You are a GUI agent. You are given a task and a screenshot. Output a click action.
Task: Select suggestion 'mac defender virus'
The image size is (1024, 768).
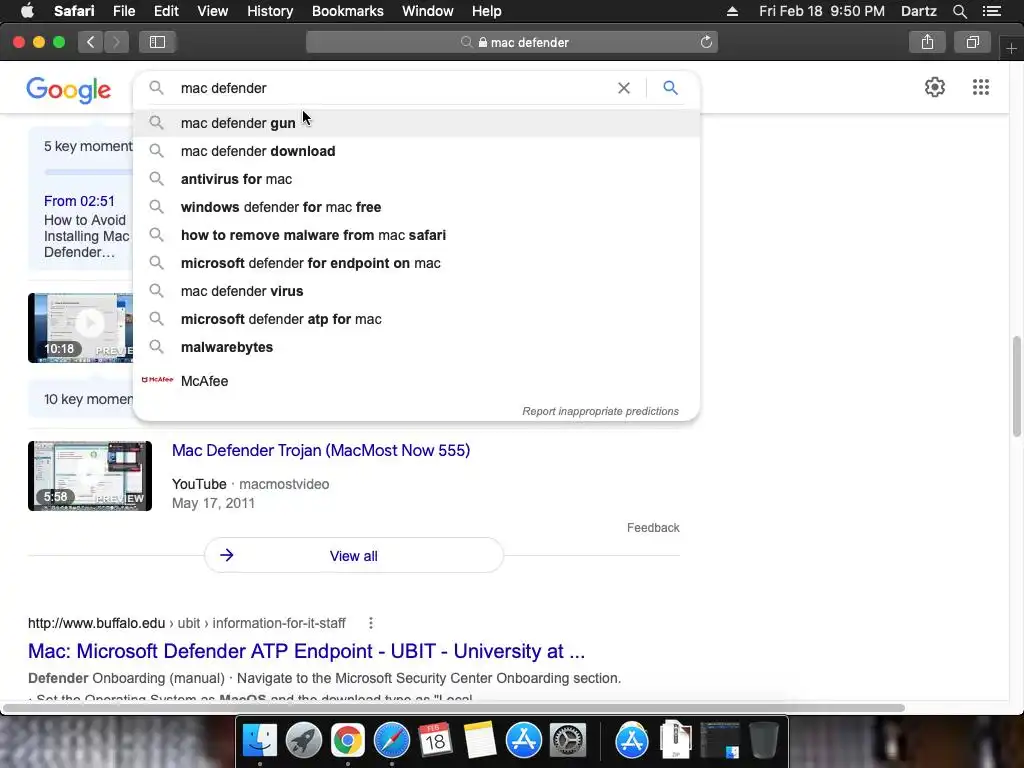pyautogui.click(x=416, y=291)
